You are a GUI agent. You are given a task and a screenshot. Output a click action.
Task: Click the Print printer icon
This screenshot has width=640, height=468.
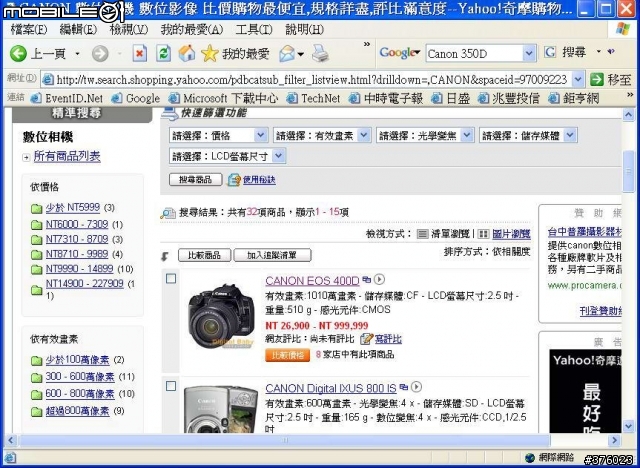320,53
